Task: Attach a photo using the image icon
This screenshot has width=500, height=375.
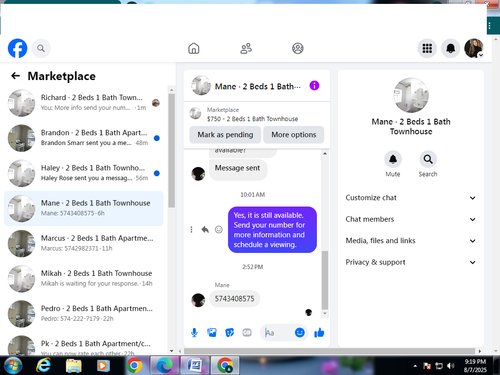Action: [212, 332]
